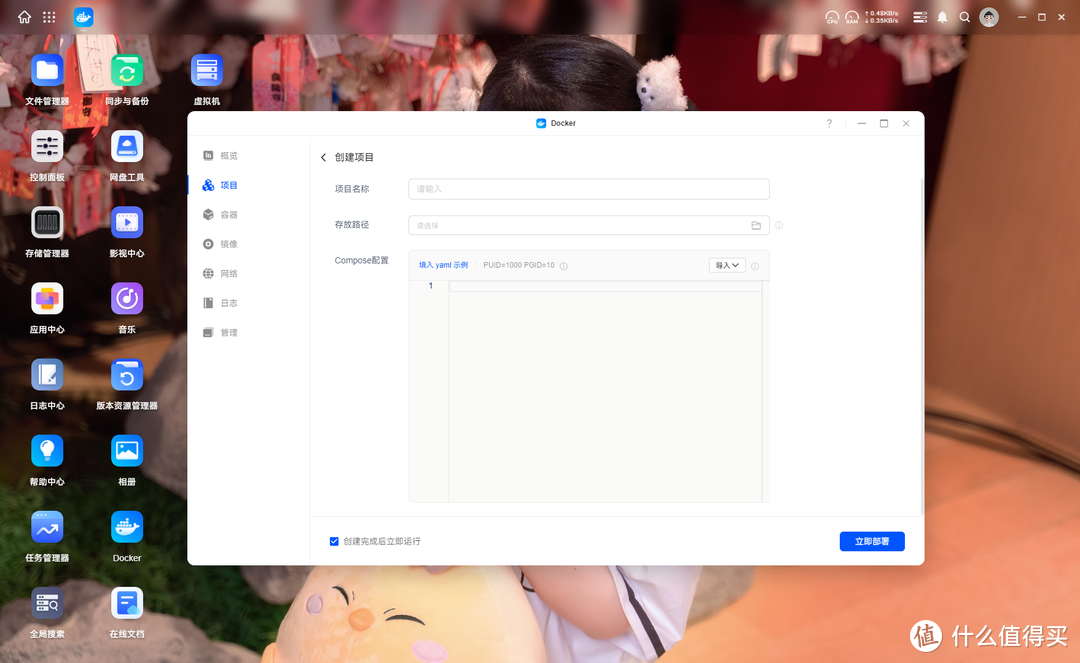The width and height of the screenshot is (1080, 663).
Task: Open the 控制面板 desktop icon
Action: 47,147
